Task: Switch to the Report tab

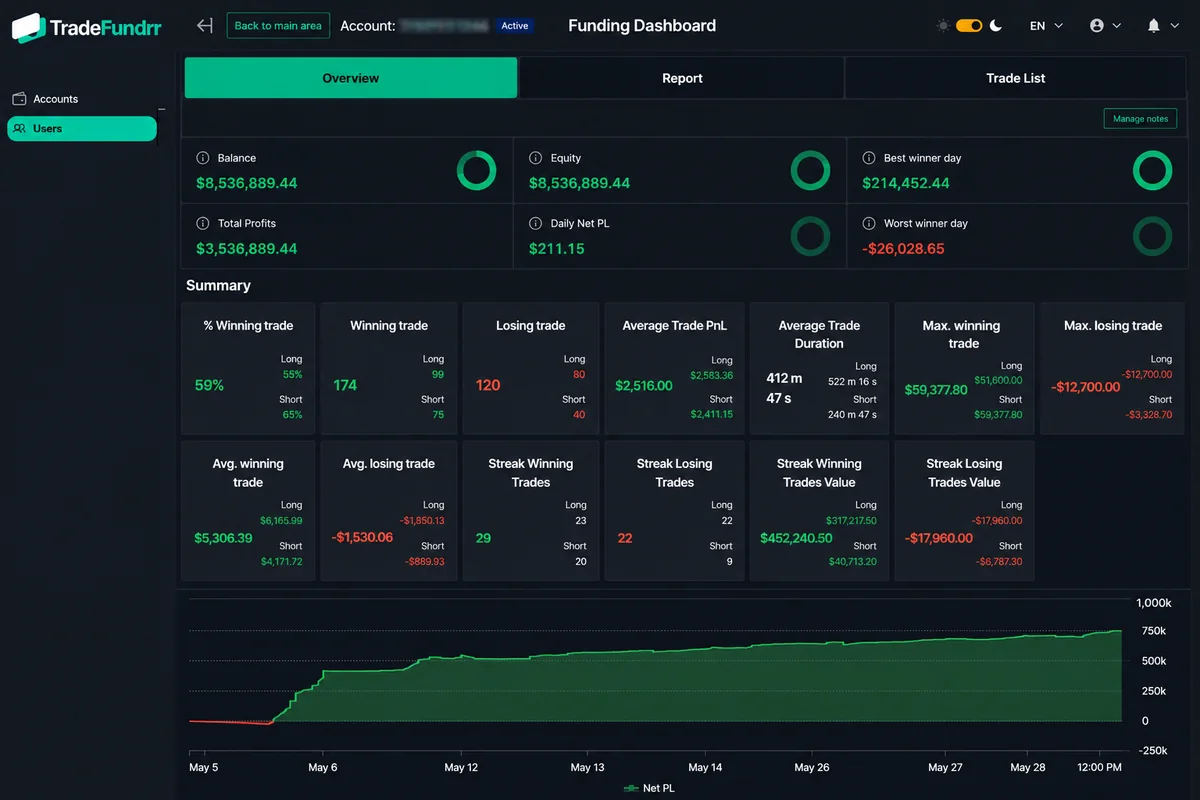Action: click(x=682, y=78)
